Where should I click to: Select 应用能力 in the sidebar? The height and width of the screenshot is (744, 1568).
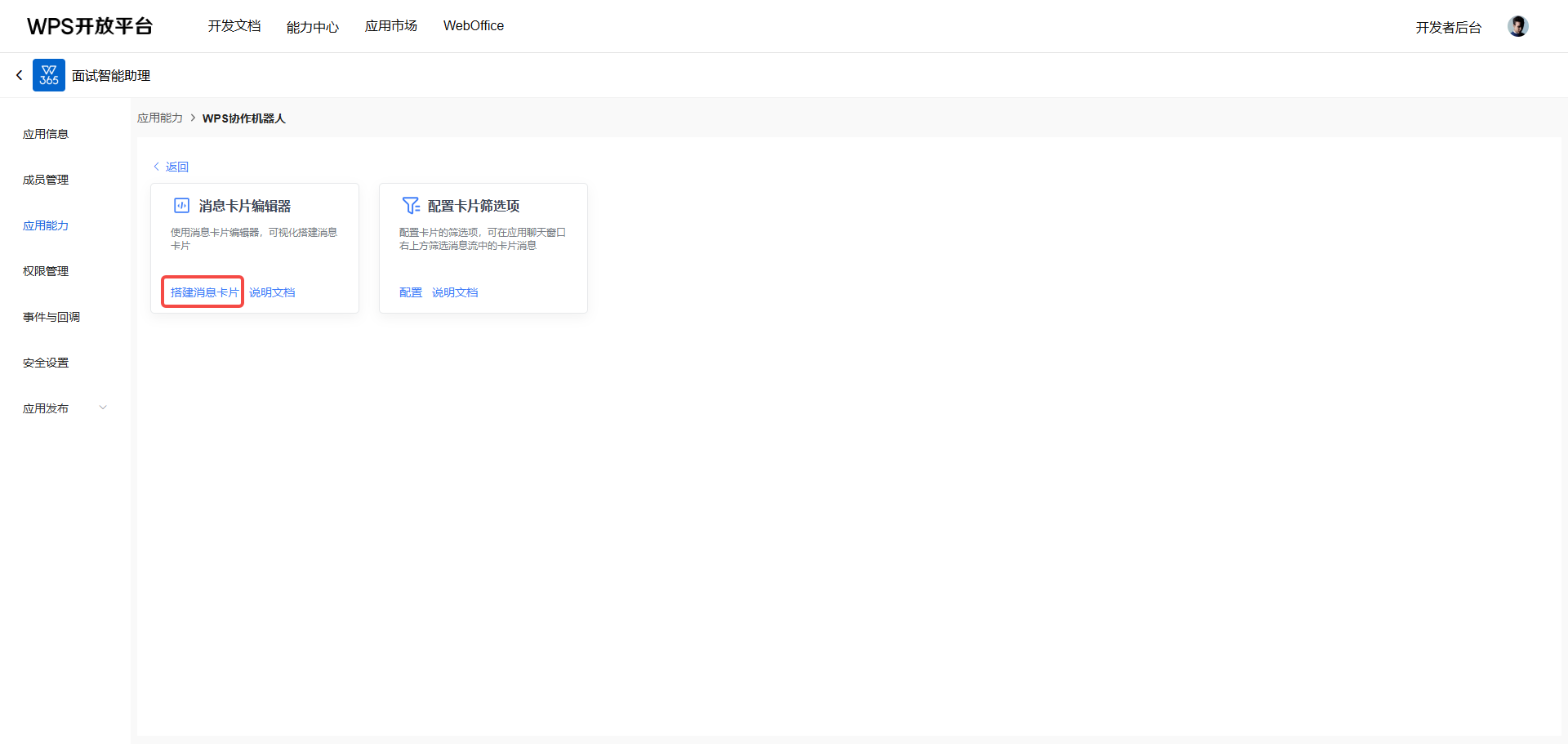pyautogui.click(x=46, y=225)
